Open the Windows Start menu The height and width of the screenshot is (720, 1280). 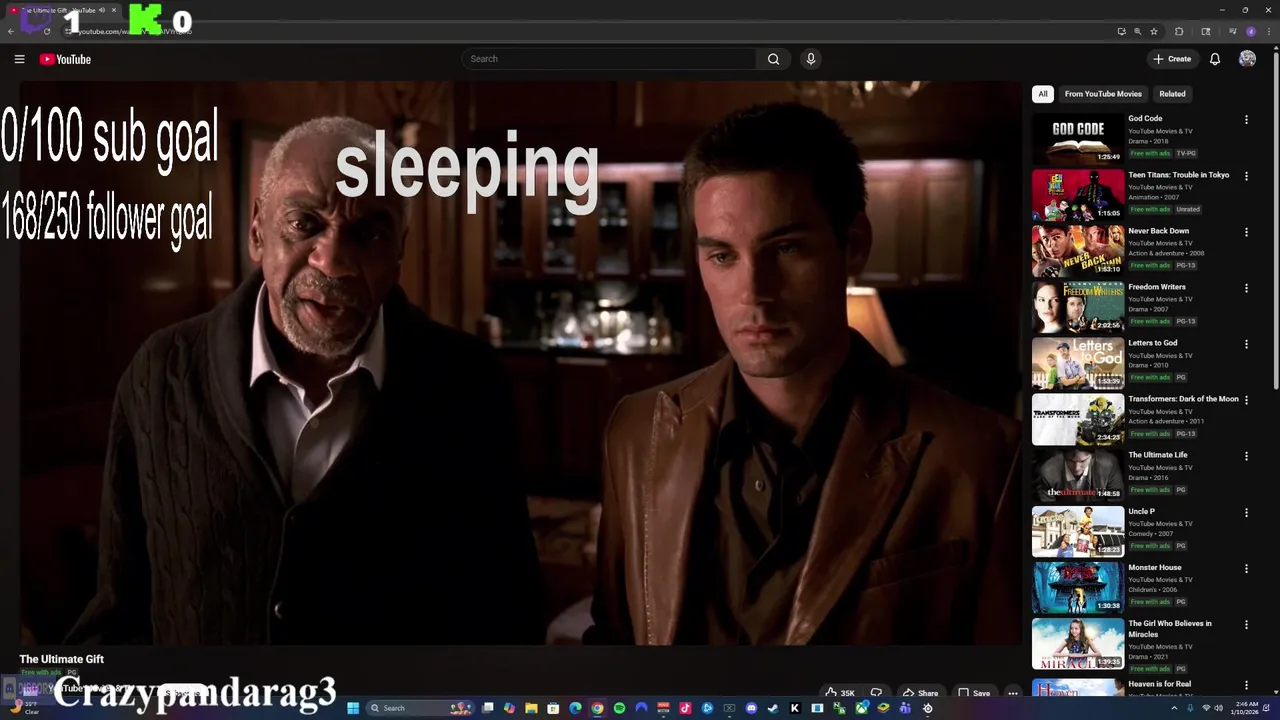point(353,708)
